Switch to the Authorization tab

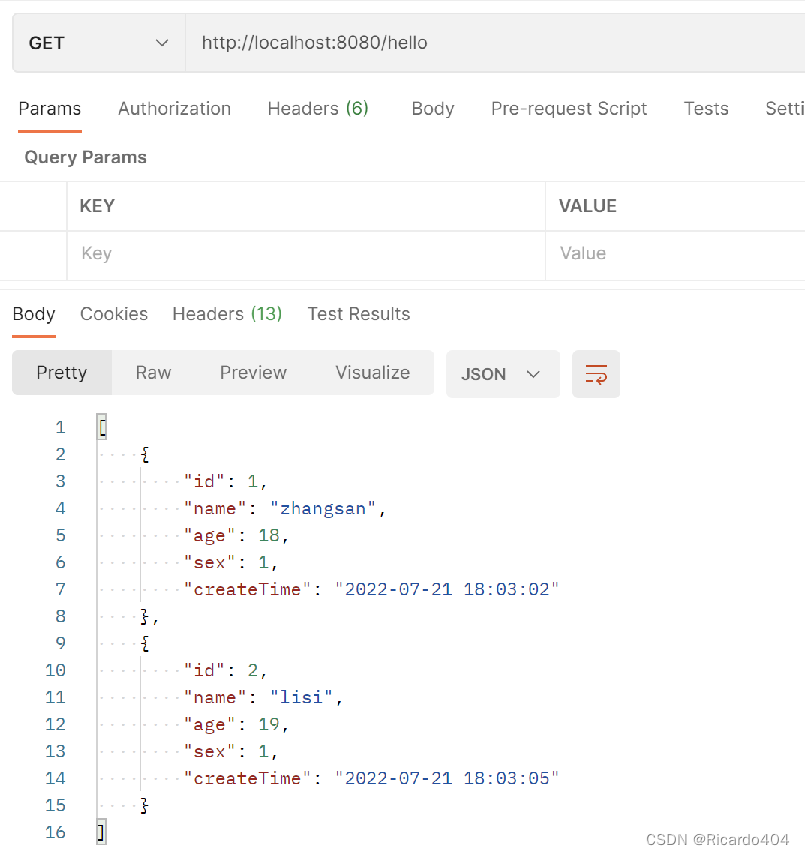[x=174, y=109]
